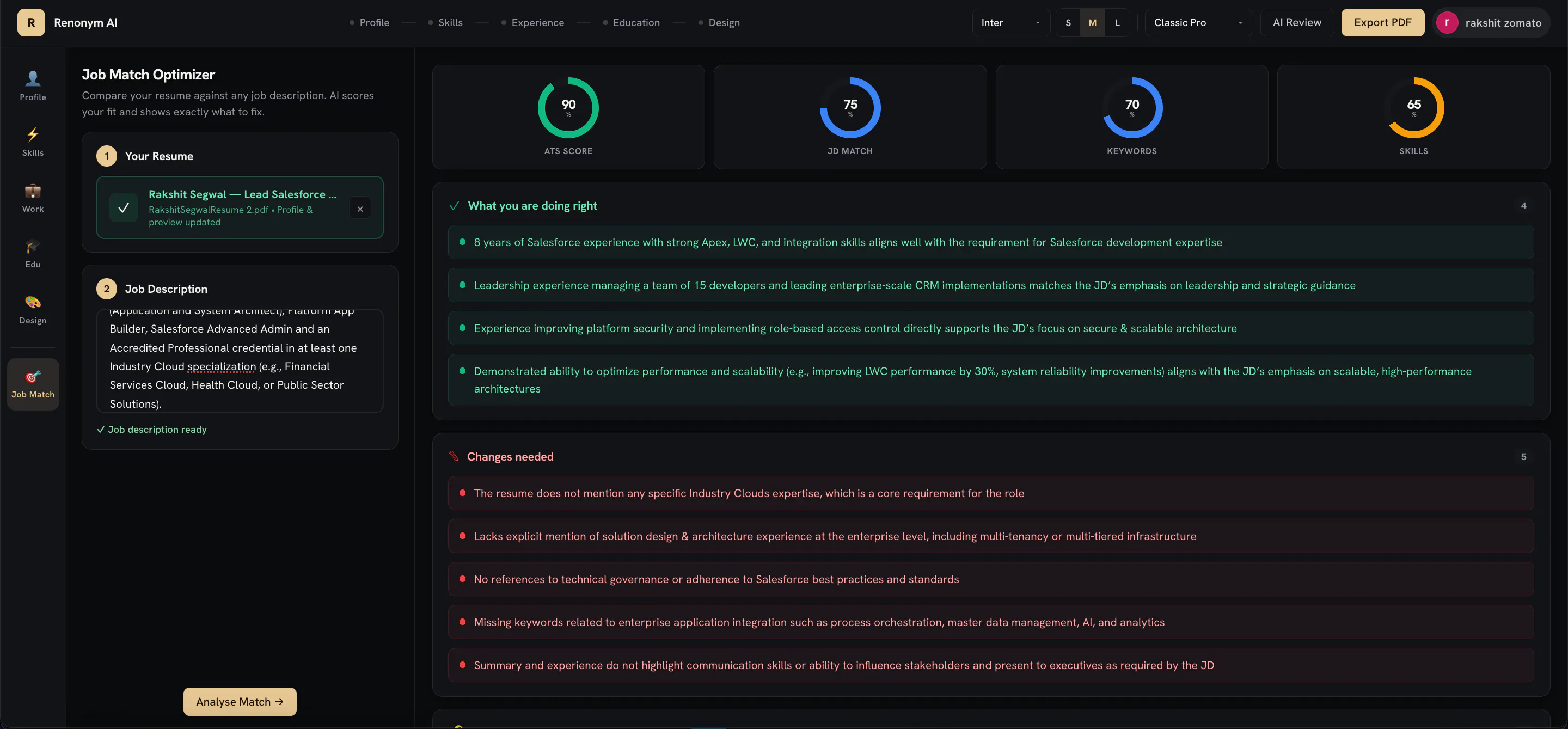Image resolution: width=1568 pixels, height=729 pixels.
Task: Click the green checkmark on the resume card
Action: pos(124,207)
